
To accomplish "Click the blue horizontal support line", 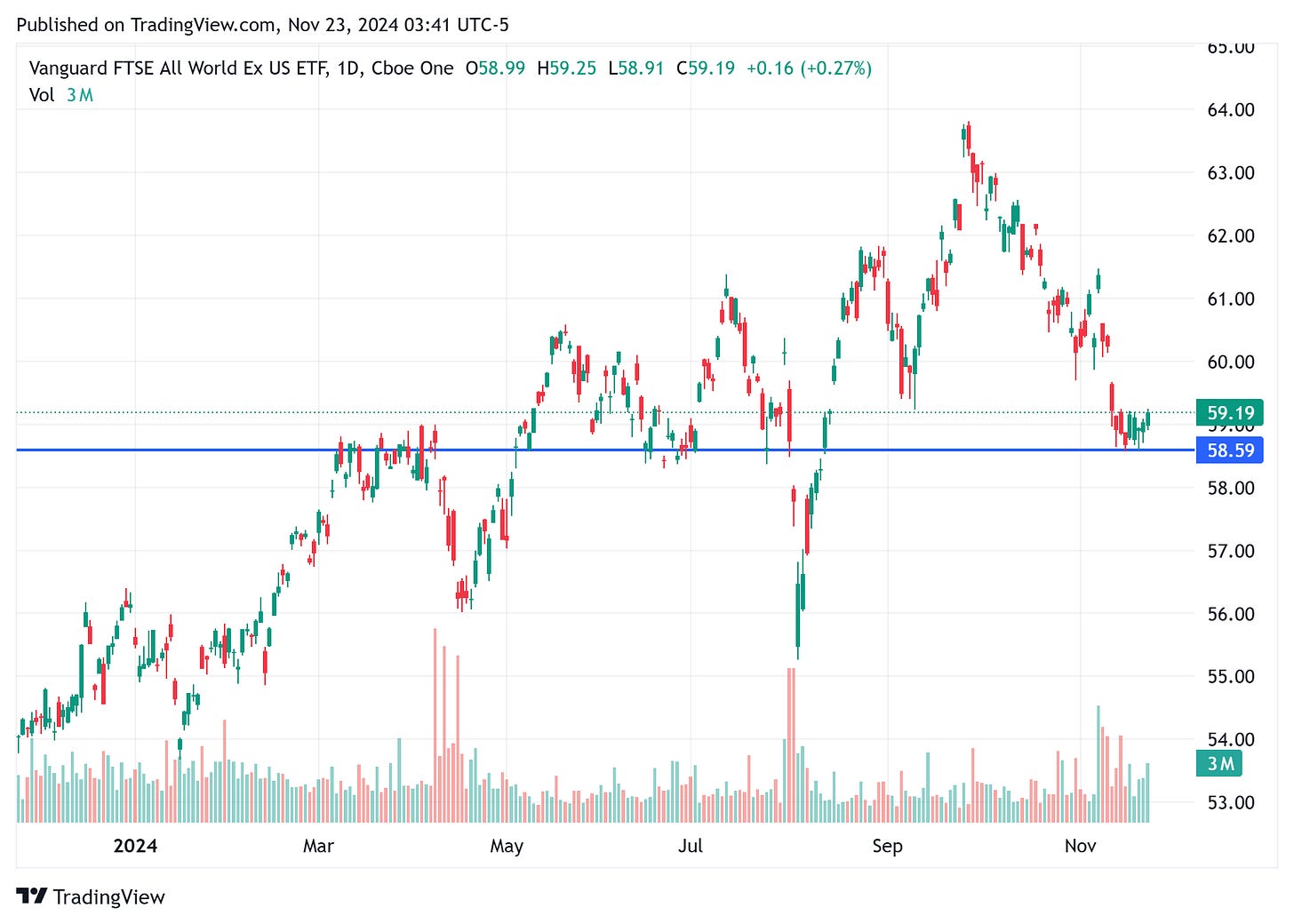I will (606, 450).
